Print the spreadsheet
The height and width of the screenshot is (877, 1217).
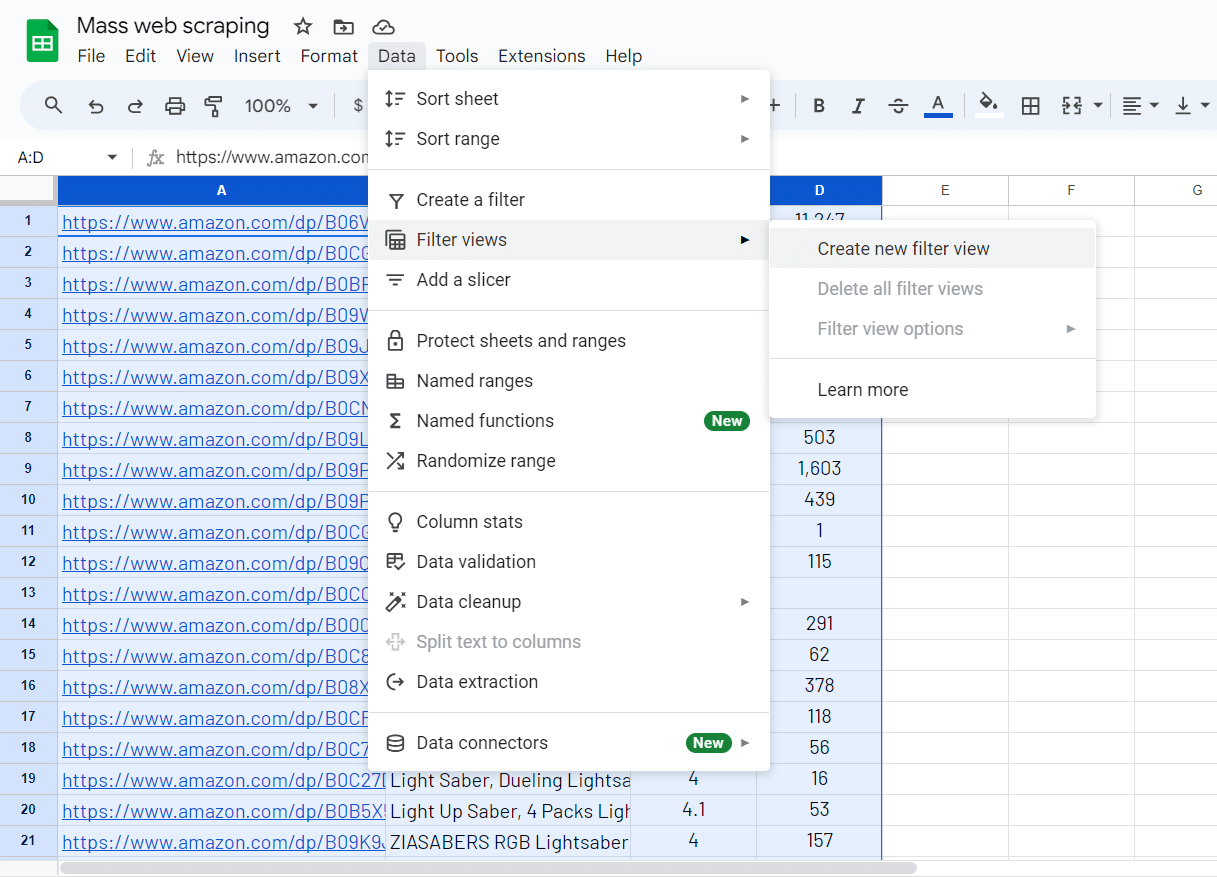point(175,106)
